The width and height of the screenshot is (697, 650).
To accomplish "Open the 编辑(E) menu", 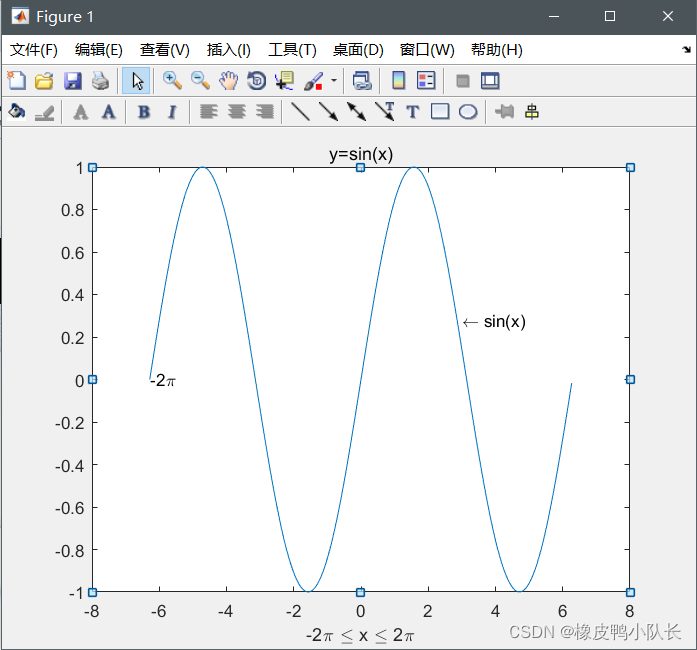I will (x=99, y=50).
